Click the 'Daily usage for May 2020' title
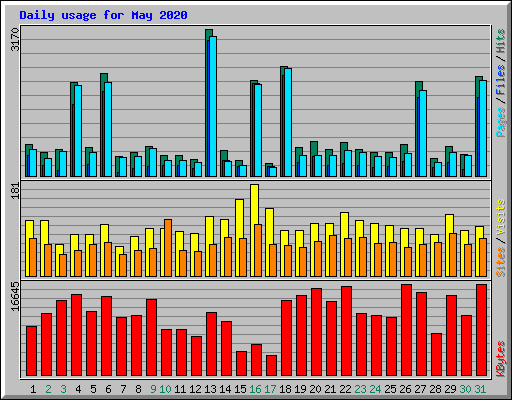512x400 pixels. 103,15
